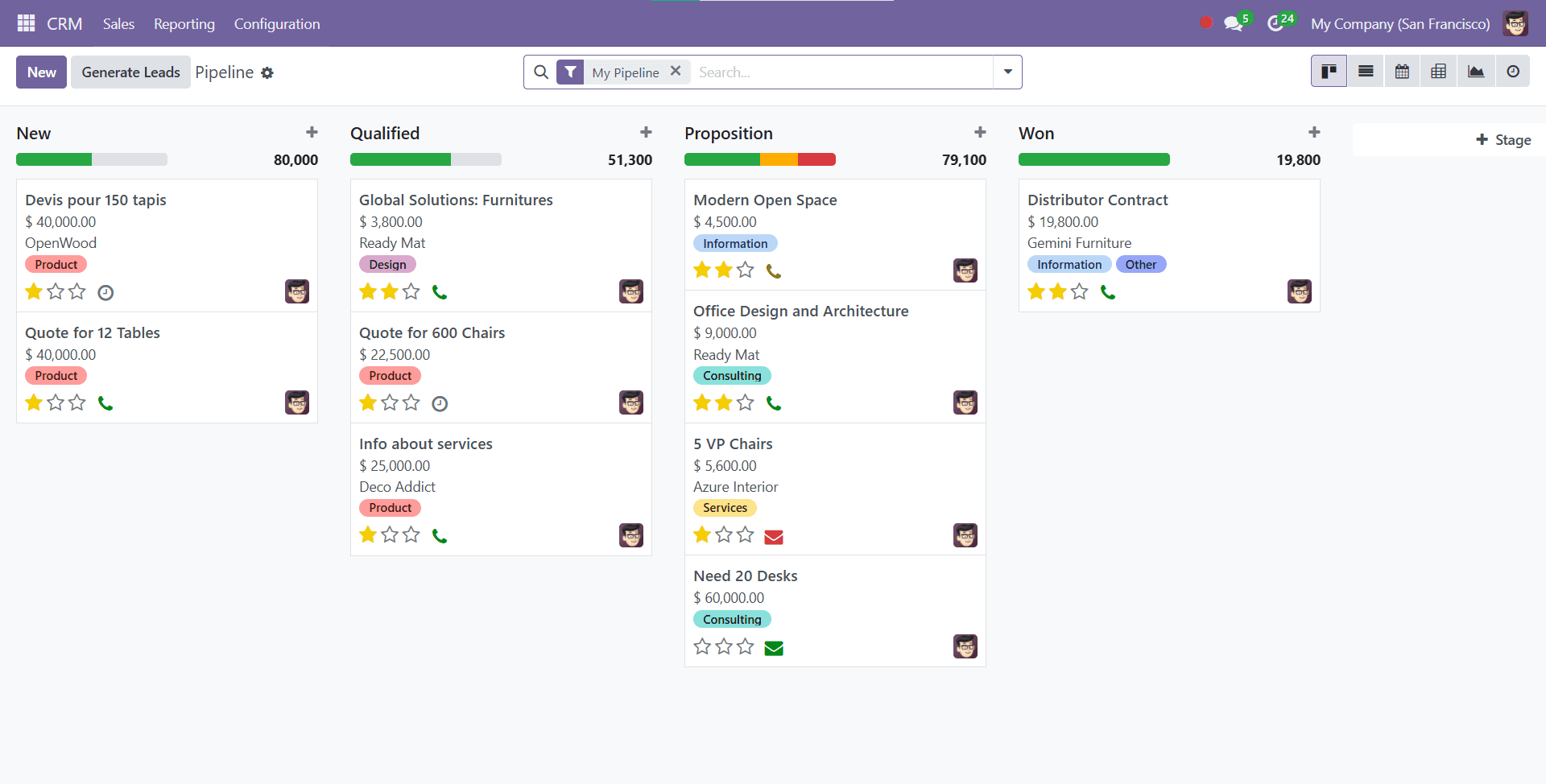Set first priority star on Need 20 Desks

coord(701,646)
